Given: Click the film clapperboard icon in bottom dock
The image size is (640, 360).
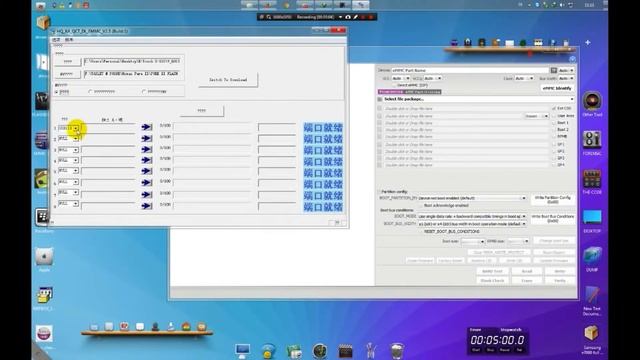Looking at the screenshot, I should click(345, 351).
